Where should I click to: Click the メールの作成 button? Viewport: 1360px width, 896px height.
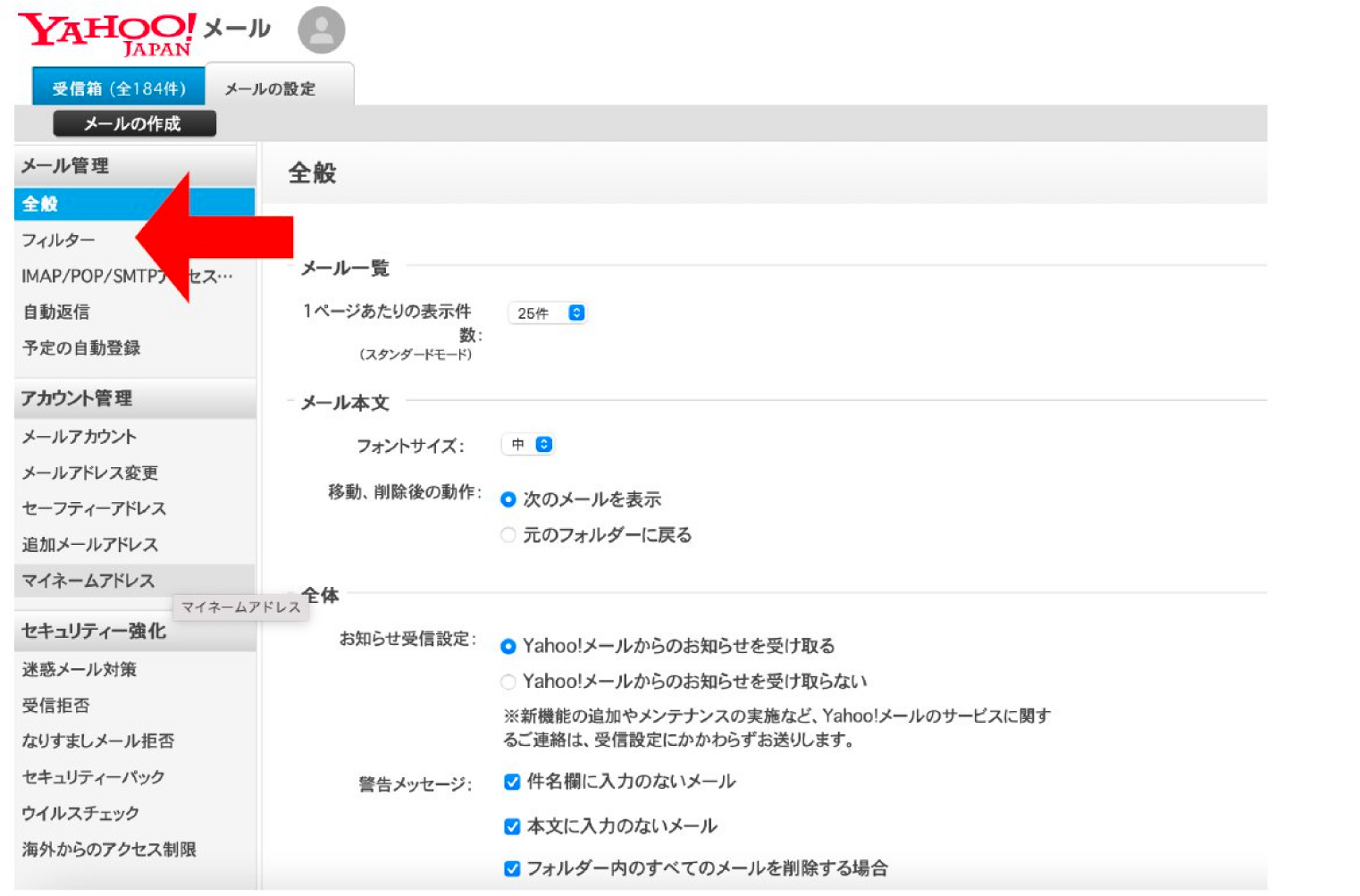134,123
